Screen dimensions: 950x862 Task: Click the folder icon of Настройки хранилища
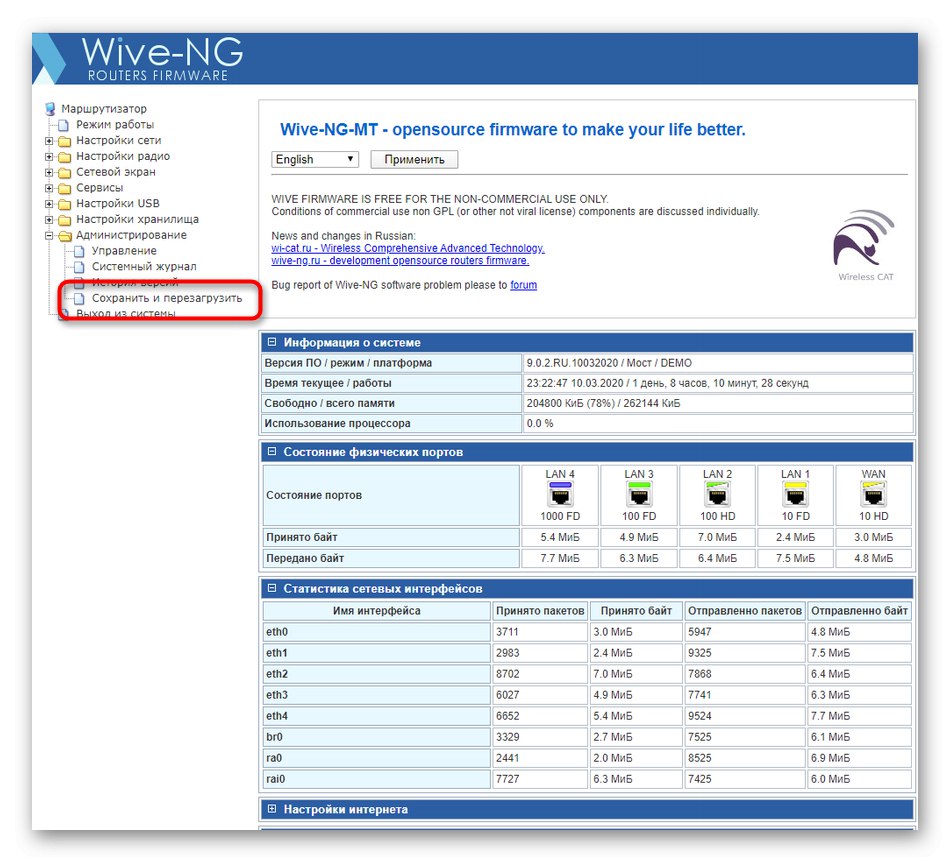coord(64,220)
